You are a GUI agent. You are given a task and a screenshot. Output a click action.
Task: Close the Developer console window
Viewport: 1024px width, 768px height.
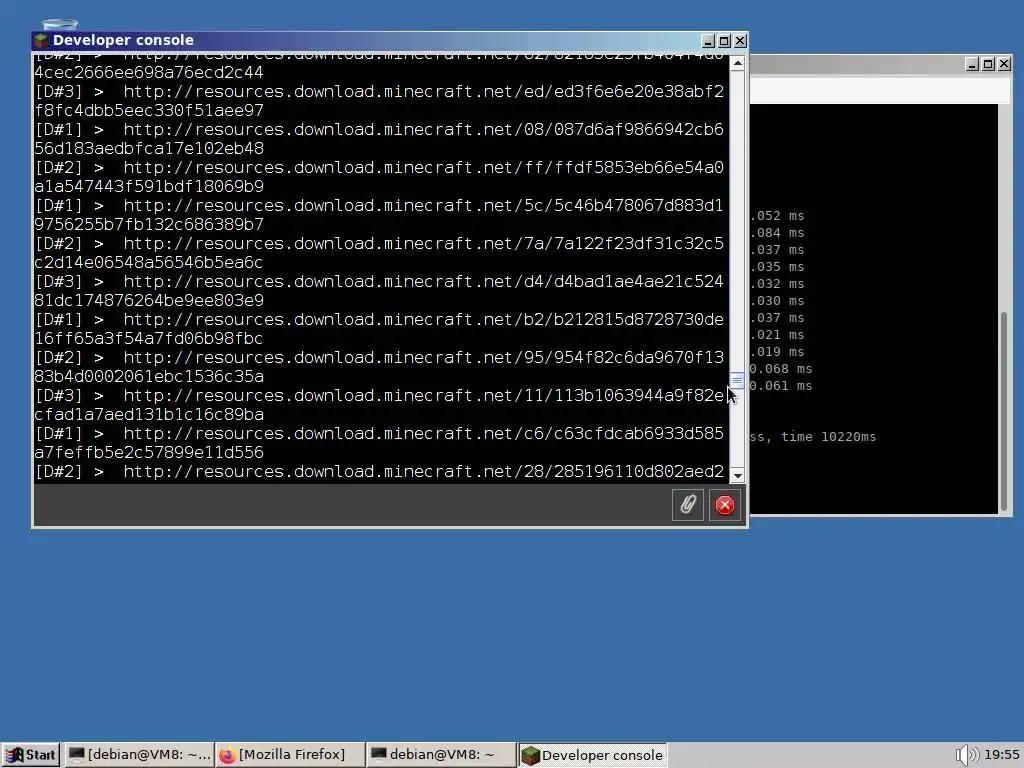tap(740, 41)
